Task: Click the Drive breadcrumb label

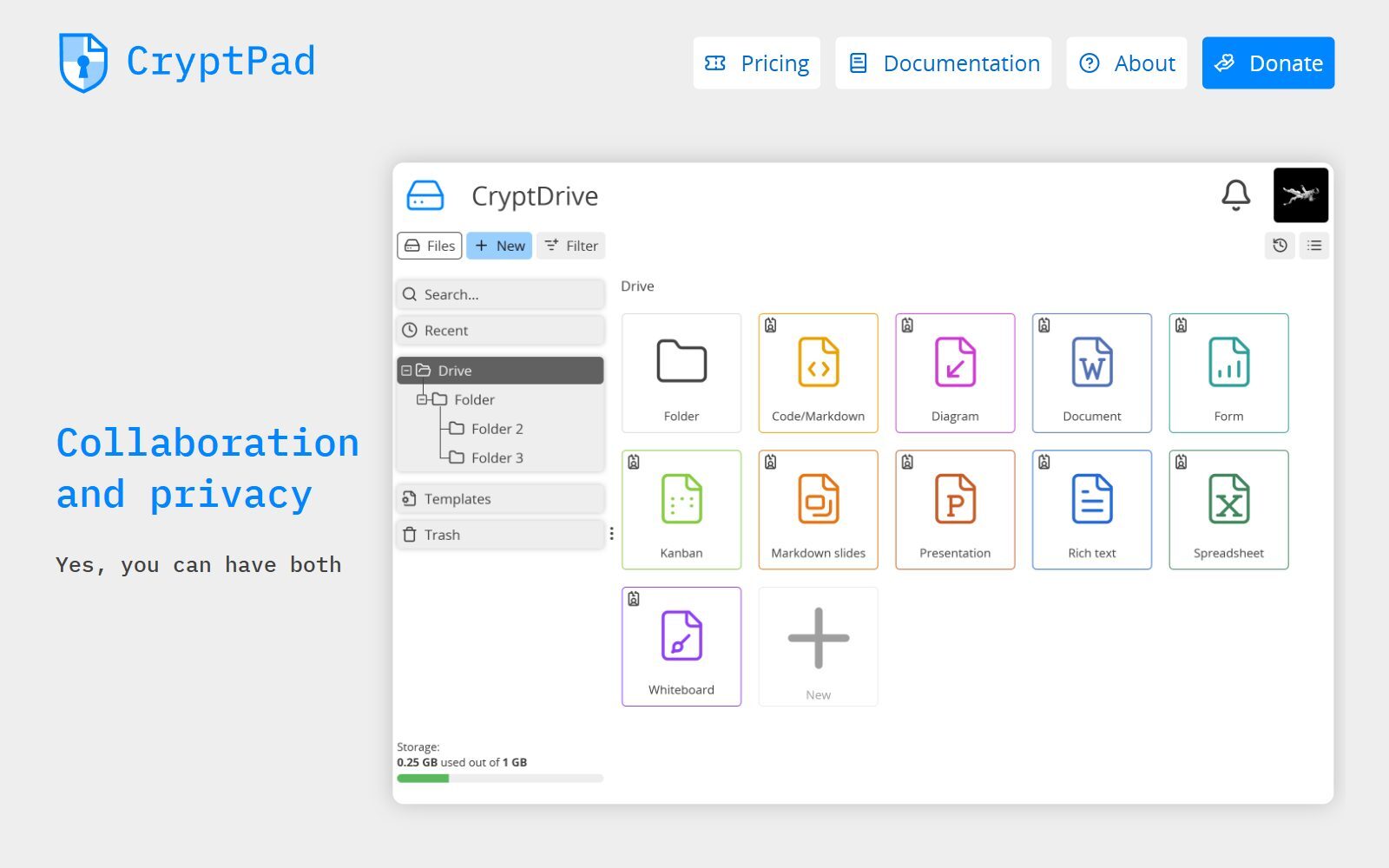Action: click(x=637, y=286)
